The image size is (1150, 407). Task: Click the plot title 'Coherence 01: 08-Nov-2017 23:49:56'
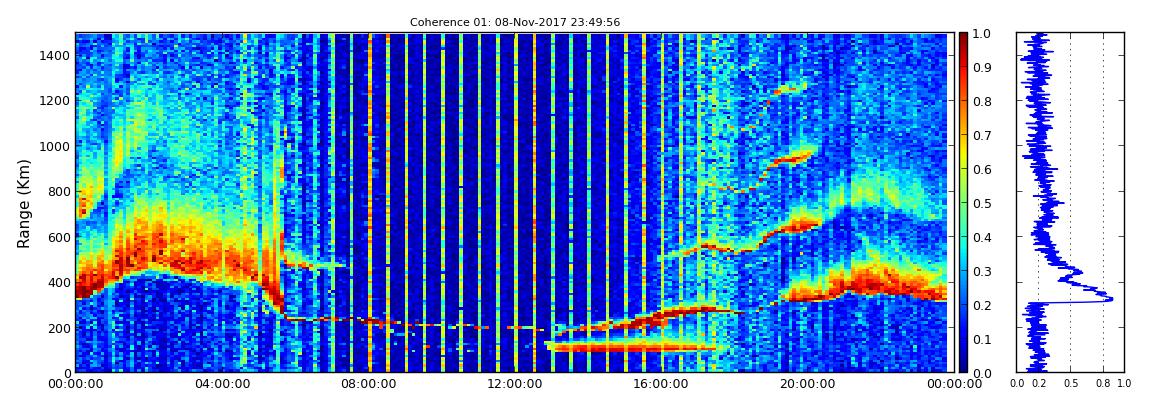tap(515, 22)
